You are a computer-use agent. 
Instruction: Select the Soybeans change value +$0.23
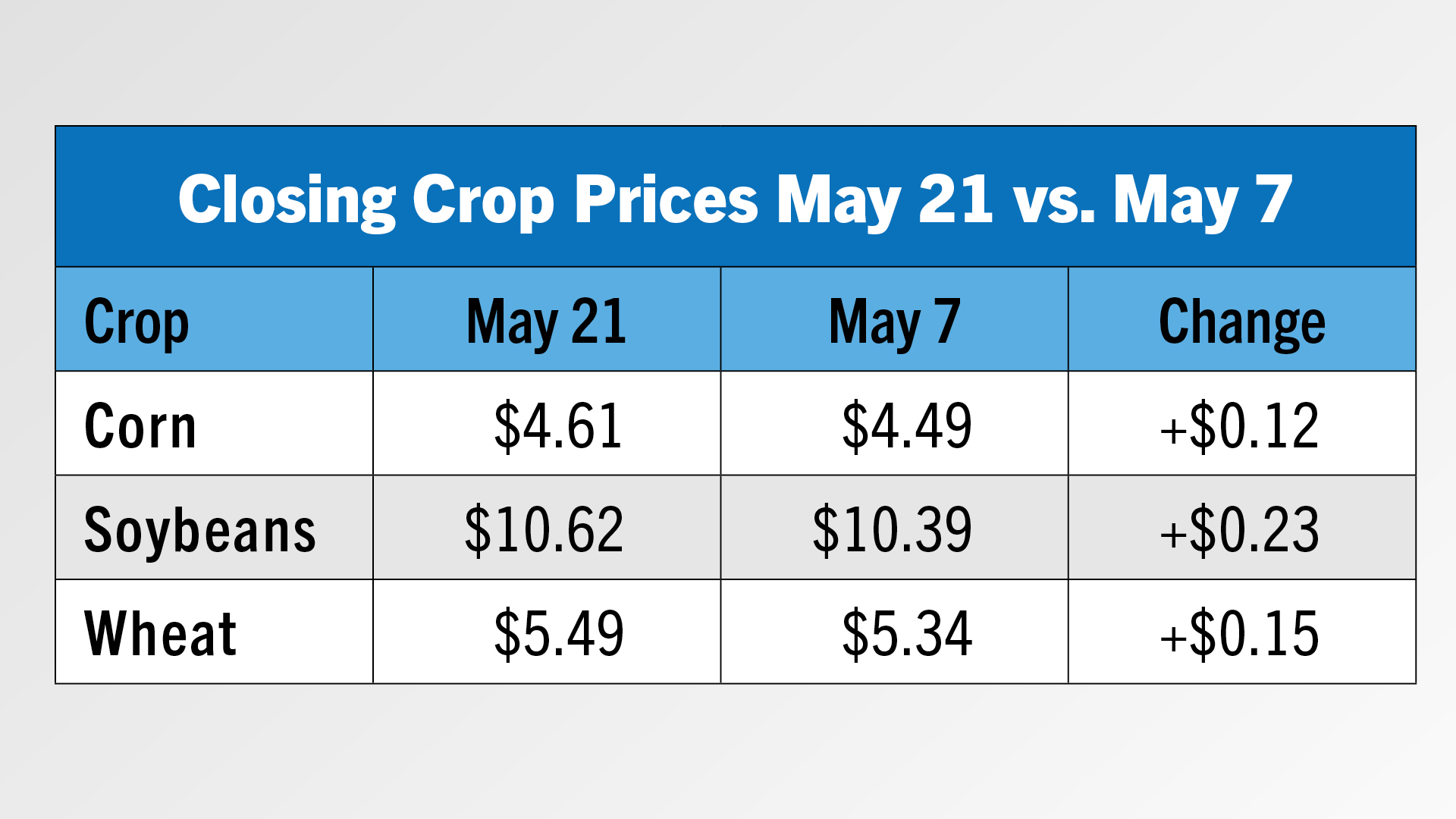pos(1240,529)
